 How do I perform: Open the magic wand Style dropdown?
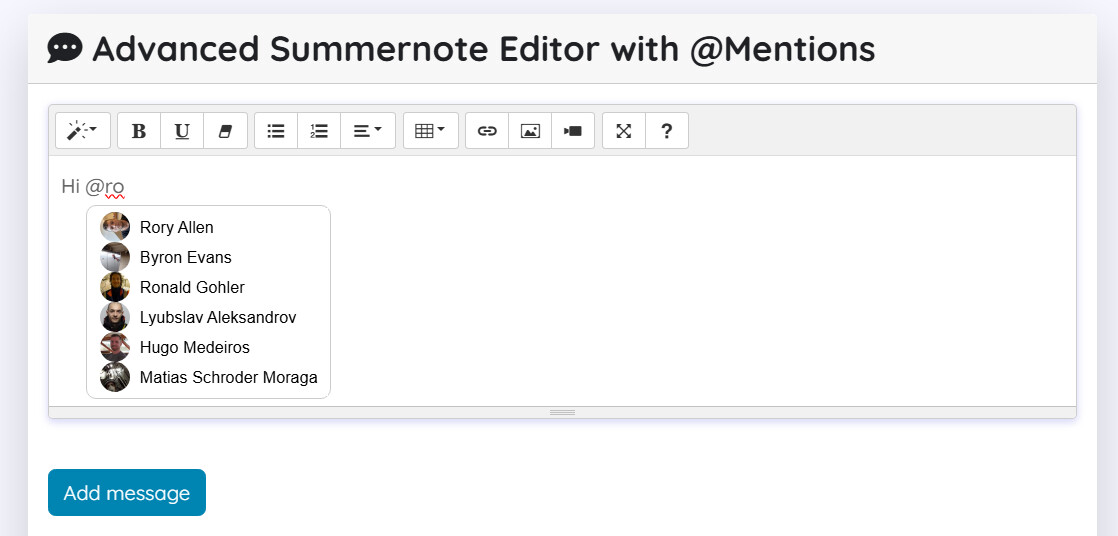click(83, 130)
